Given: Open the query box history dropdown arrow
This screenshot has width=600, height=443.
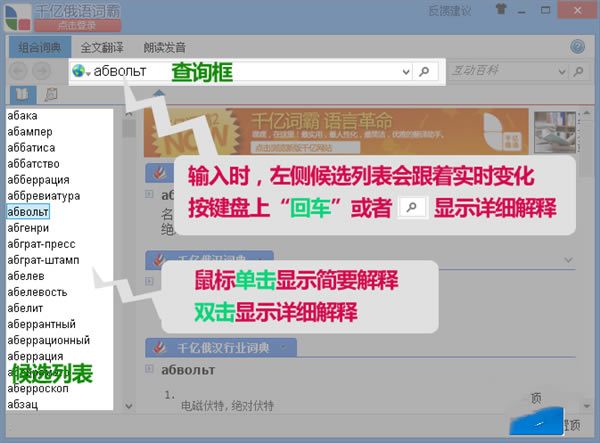Looking at the screenshot, I should tap(406, 72).
